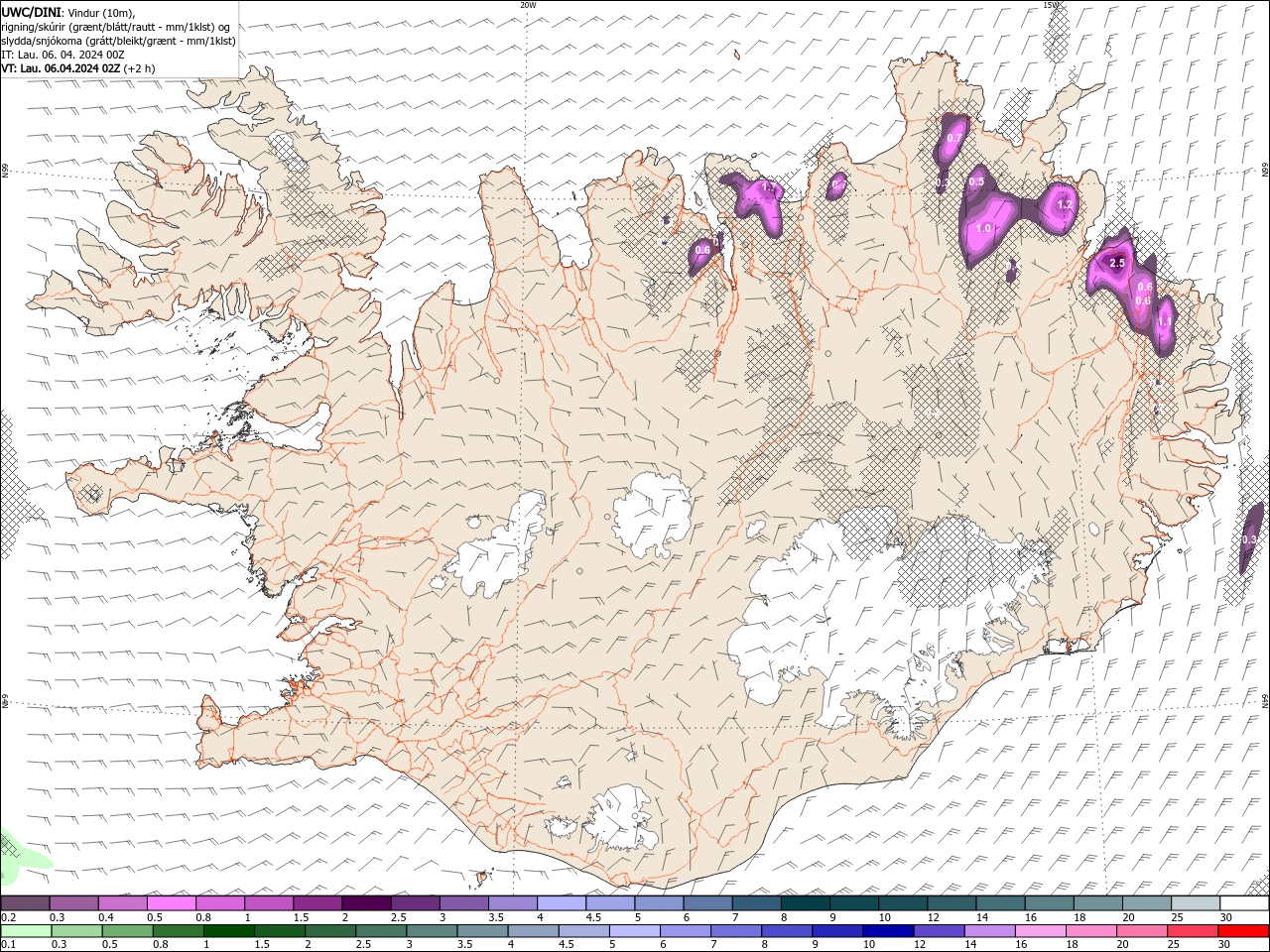The image size is (1270, 952).
Task: Click the 20W longitude label at top
Action: 528,5
